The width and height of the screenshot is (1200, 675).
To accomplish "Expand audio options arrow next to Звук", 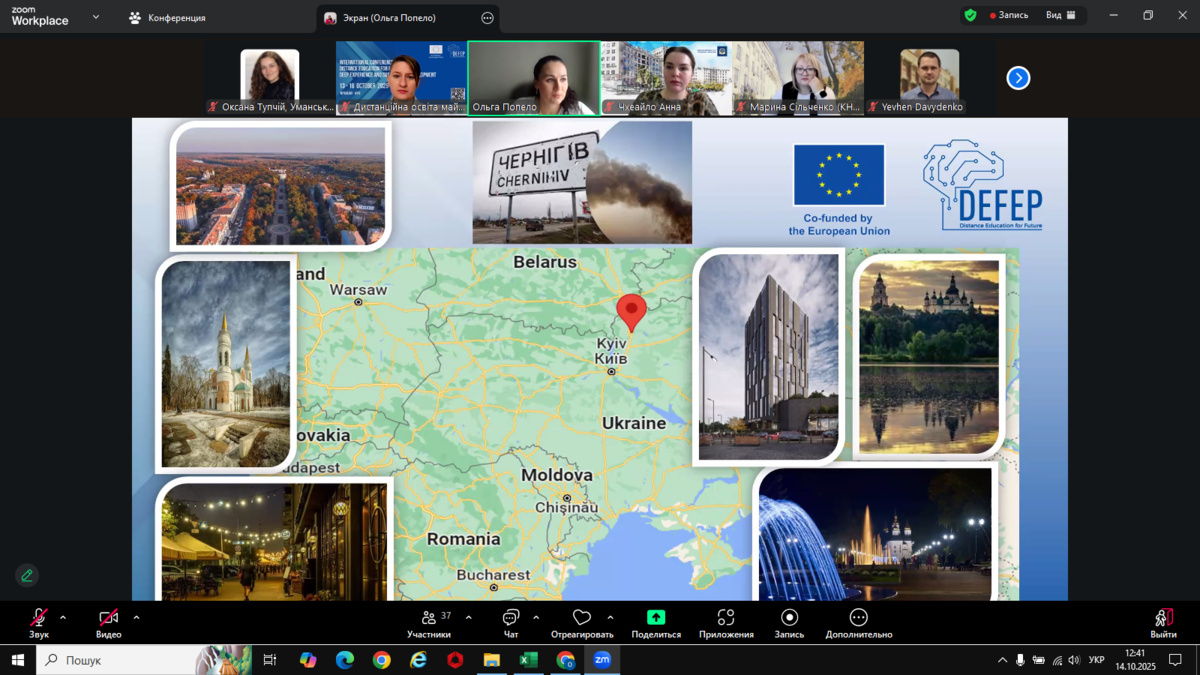I will [x=63, y=618].
